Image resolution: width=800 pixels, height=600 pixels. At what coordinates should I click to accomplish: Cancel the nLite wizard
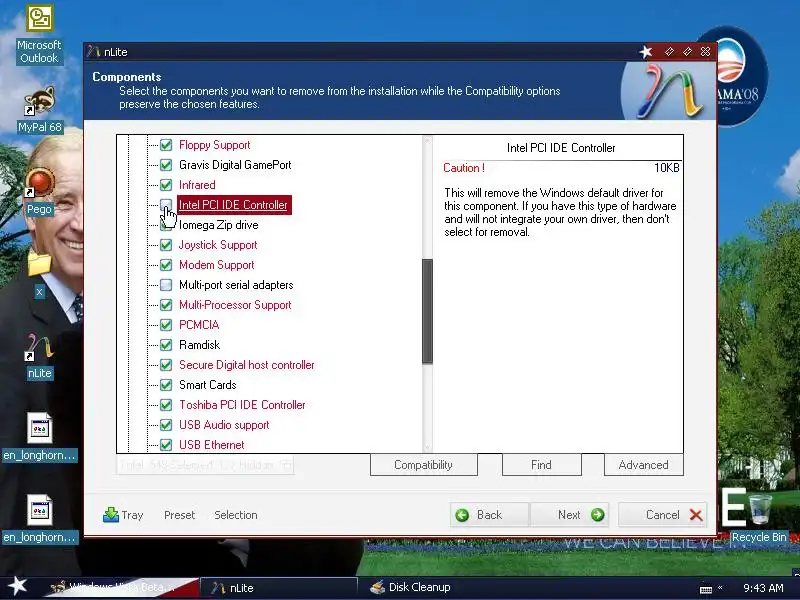pyautogui.click(x=663, y=515)
